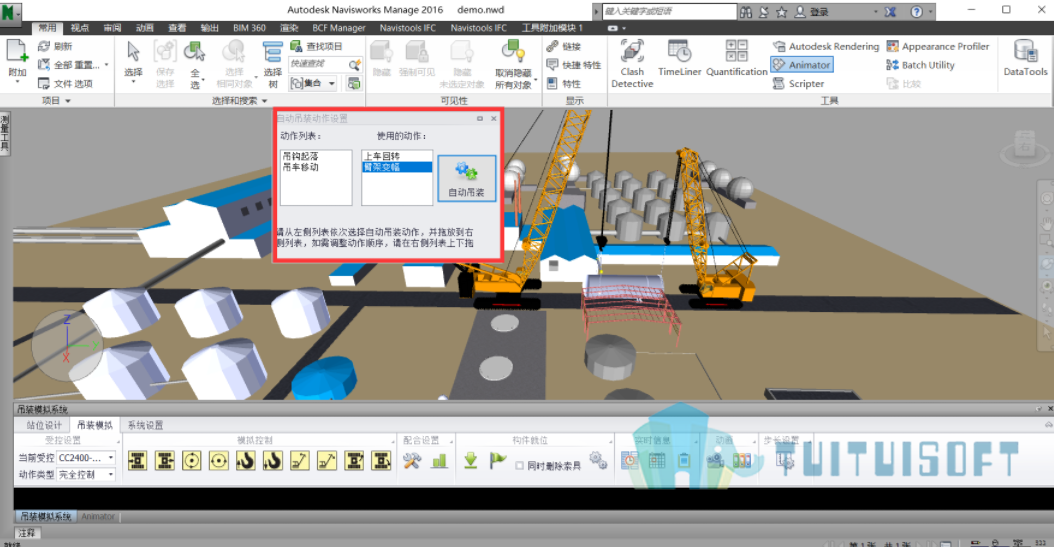
Task: Select 吊钩起落 in the action list
Action: pos(300,156)
